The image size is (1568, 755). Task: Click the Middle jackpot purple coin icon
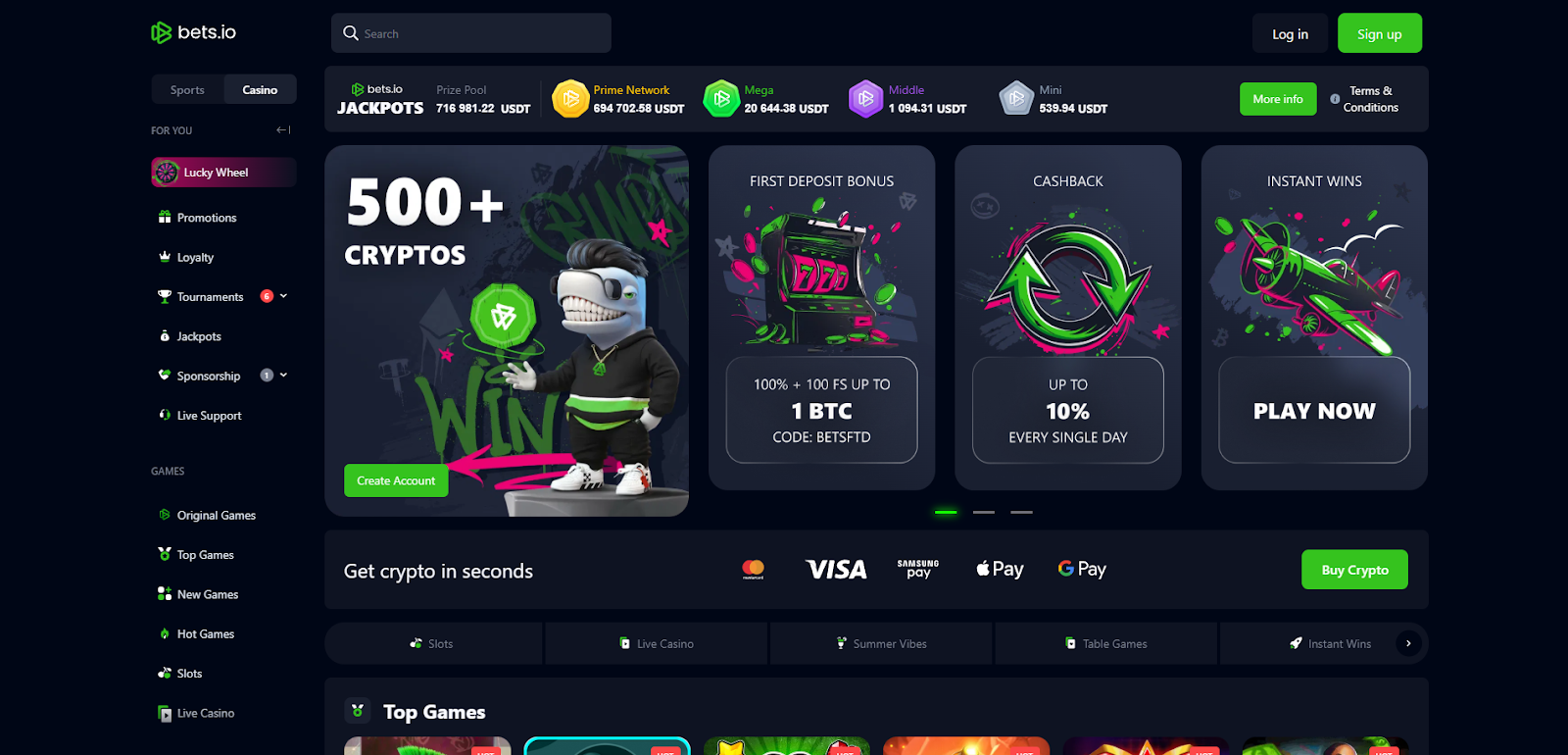(866, 99)
